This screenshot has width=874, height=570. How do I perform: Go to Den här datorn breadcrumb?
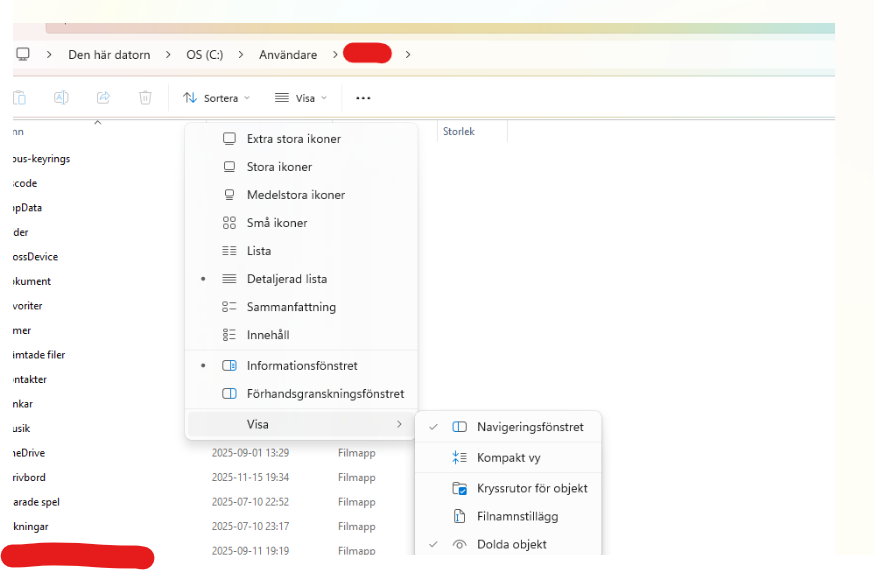110,54
